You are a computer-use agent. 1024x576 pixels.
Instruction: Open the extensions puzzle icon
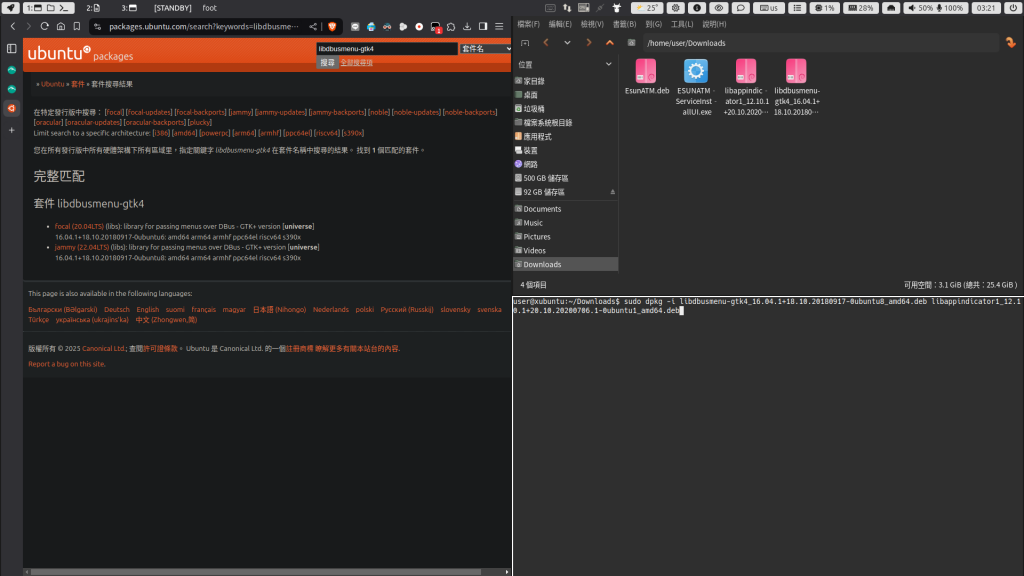[x=451, y=27]
